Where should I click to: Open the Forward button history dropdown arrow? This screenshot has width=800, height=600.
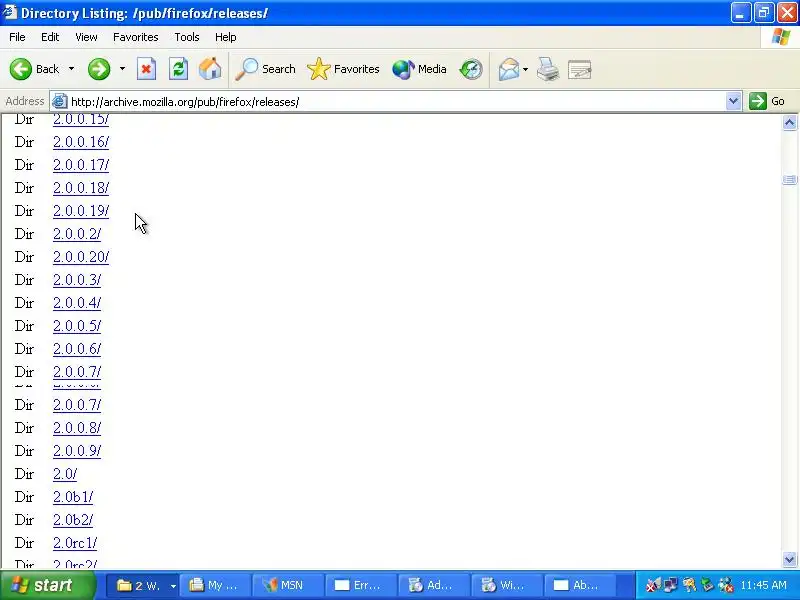(122, 69)
